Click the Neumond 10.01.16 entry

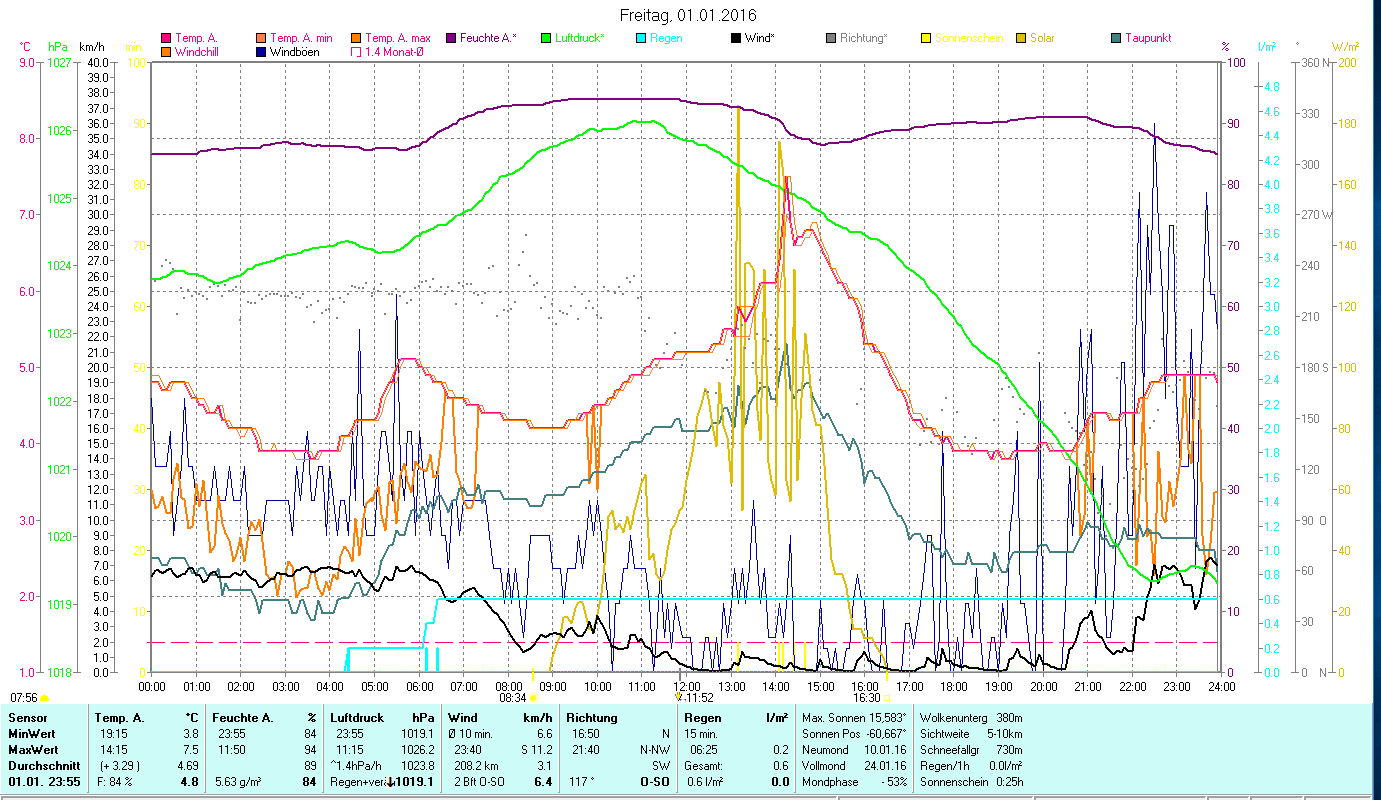[853, 750]
